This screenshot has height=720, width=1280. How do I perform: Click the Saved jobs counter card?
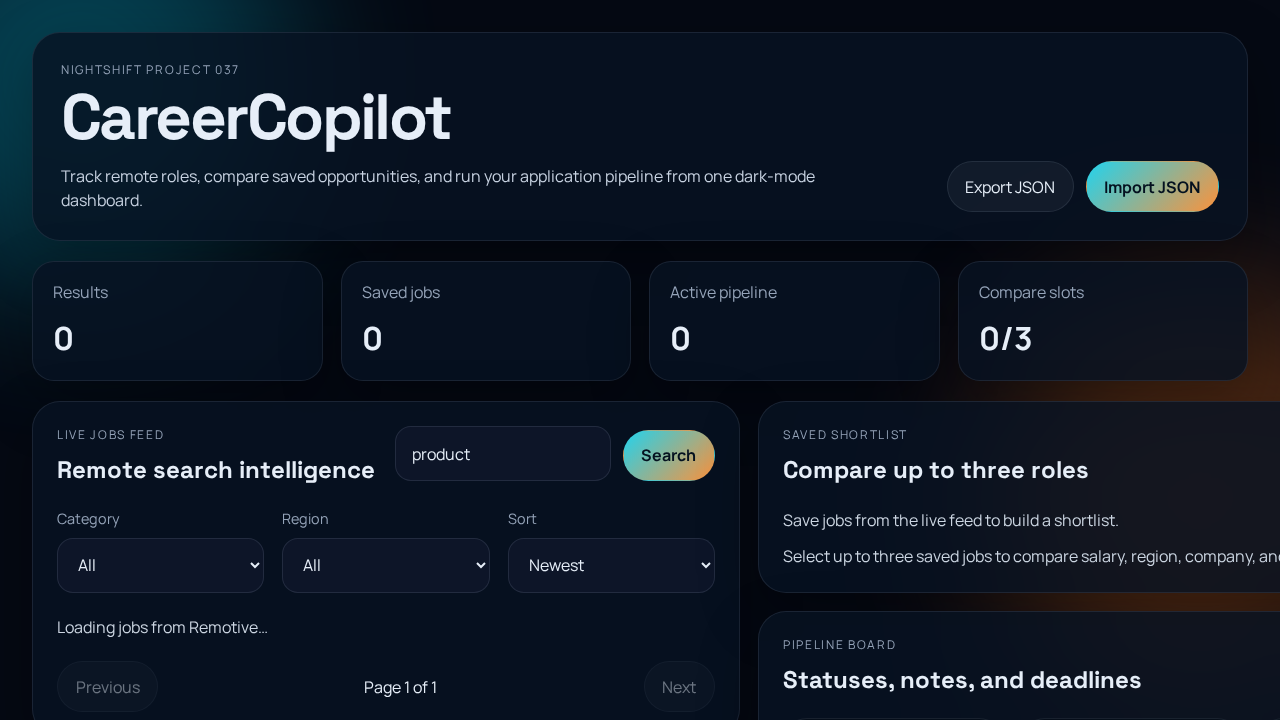(486, 320)
